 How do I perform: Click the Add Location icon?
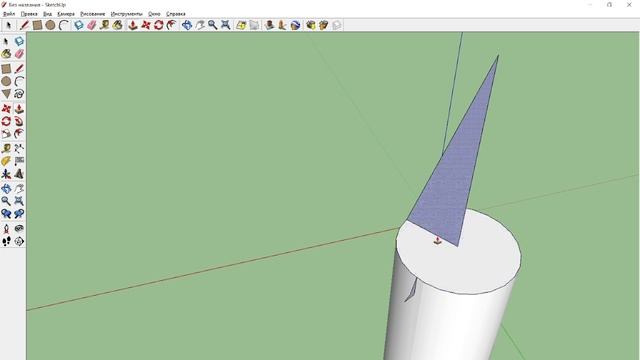241,25
